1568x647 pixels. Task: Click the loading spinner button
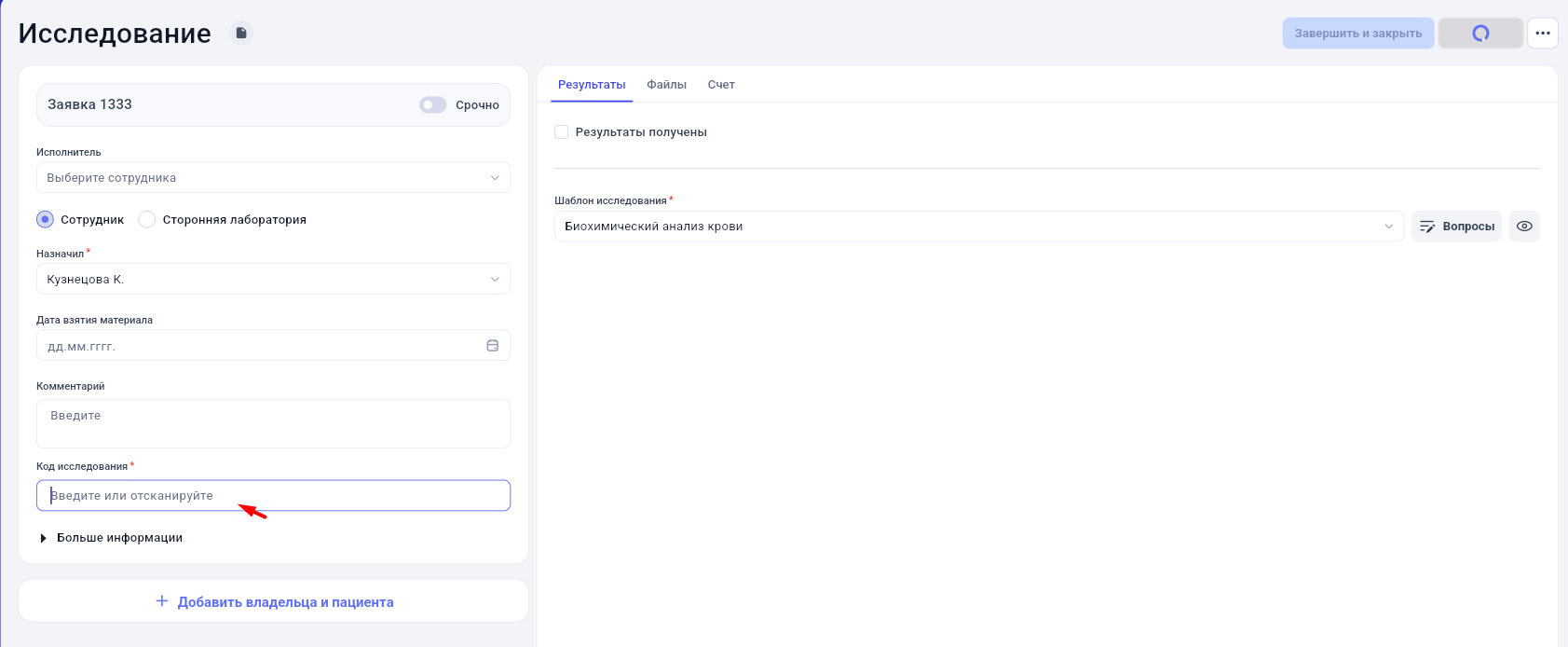point(1480,34)
